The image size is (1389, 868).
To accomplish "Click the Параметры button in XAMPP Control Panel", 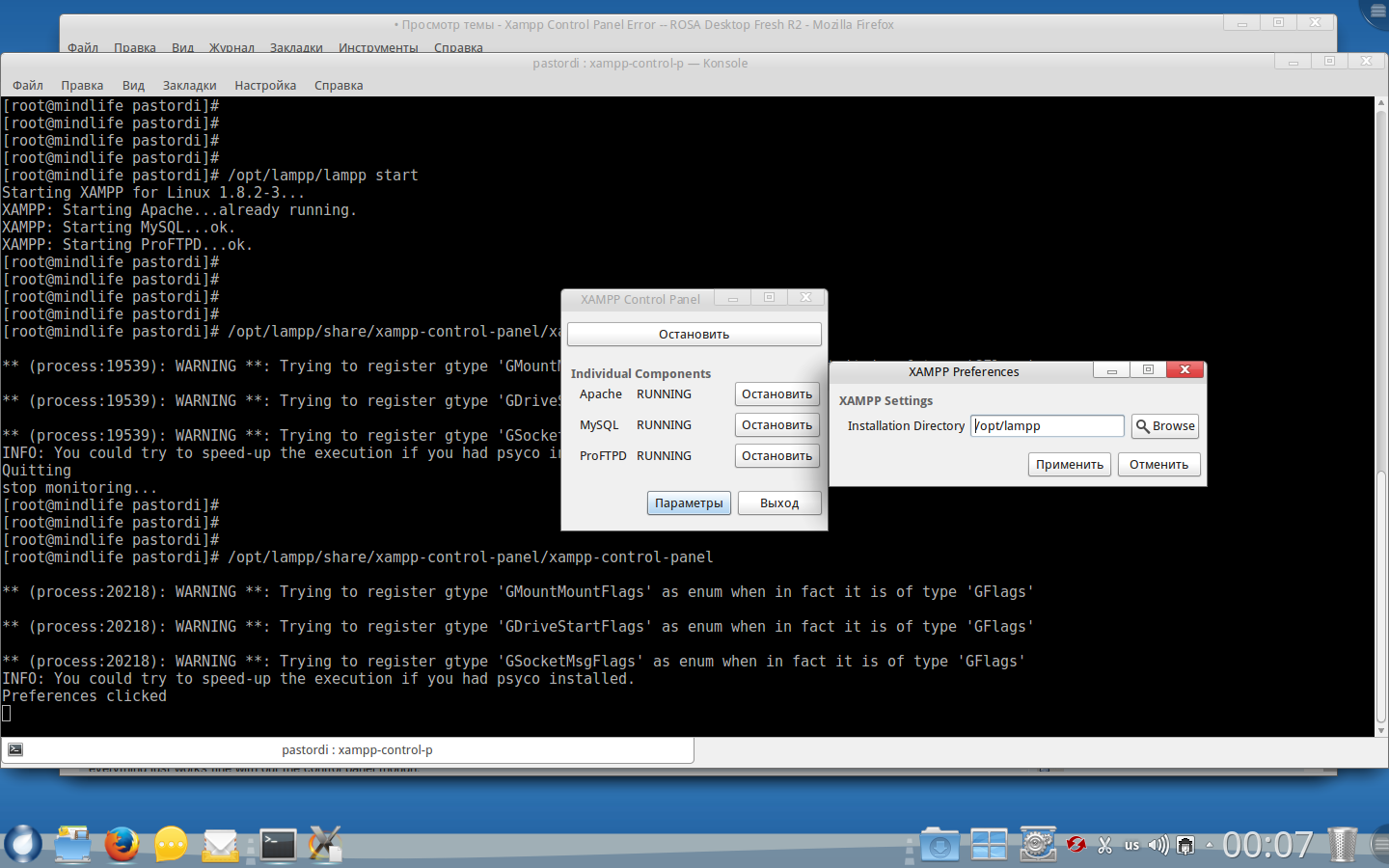I will tap(689, 502).
